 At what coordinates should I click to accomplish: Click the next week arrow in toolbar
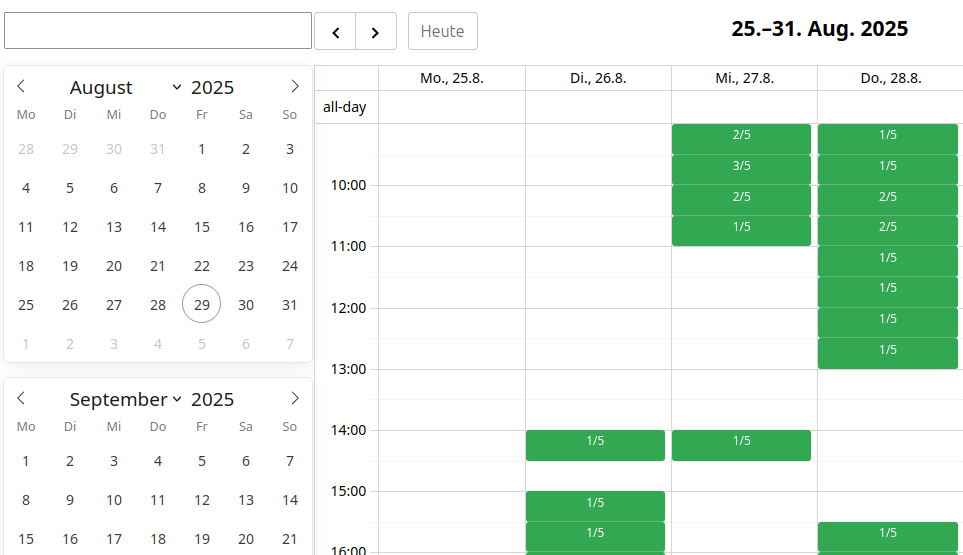[x=376, y=31]
